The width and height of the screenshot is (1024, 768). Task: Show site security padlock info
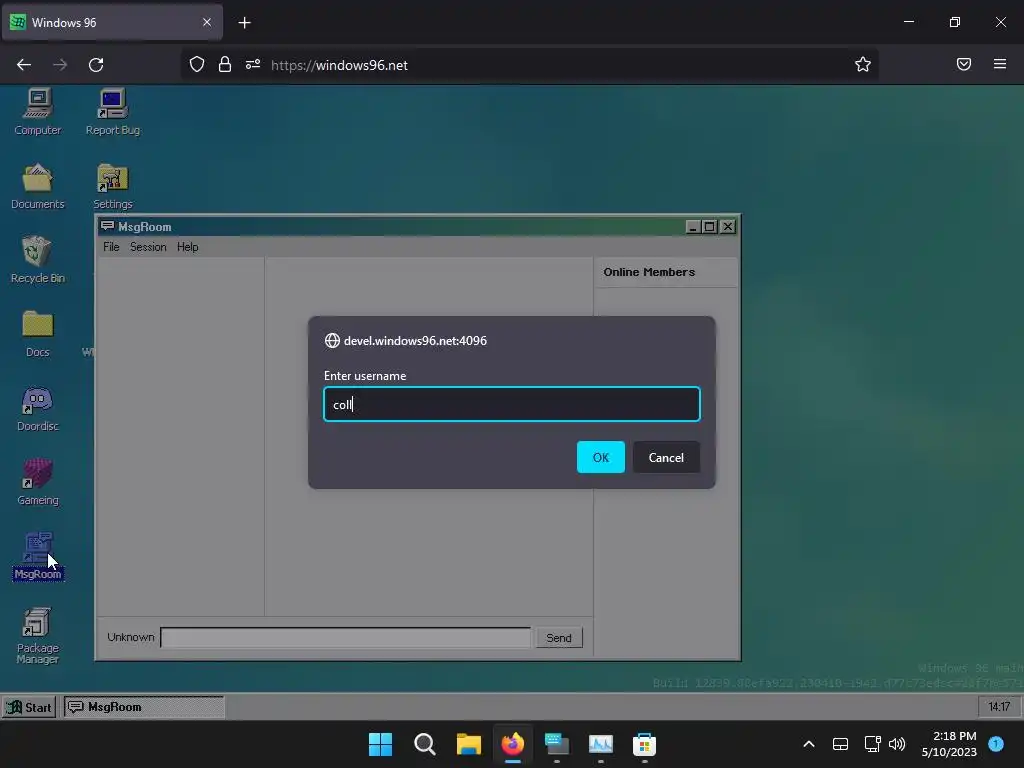(225, 65)
